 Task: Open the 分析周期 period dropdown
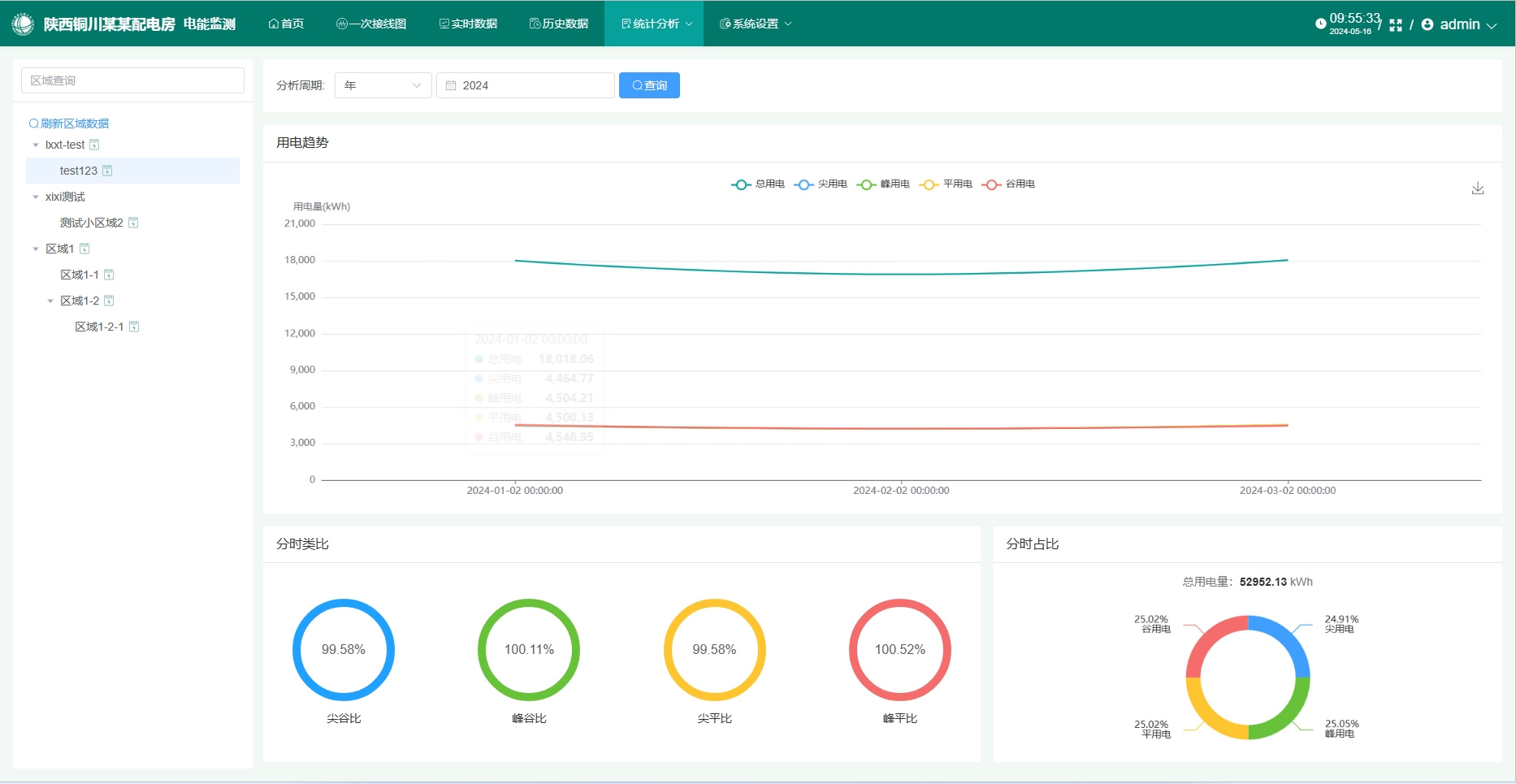[x=383, y=85]
